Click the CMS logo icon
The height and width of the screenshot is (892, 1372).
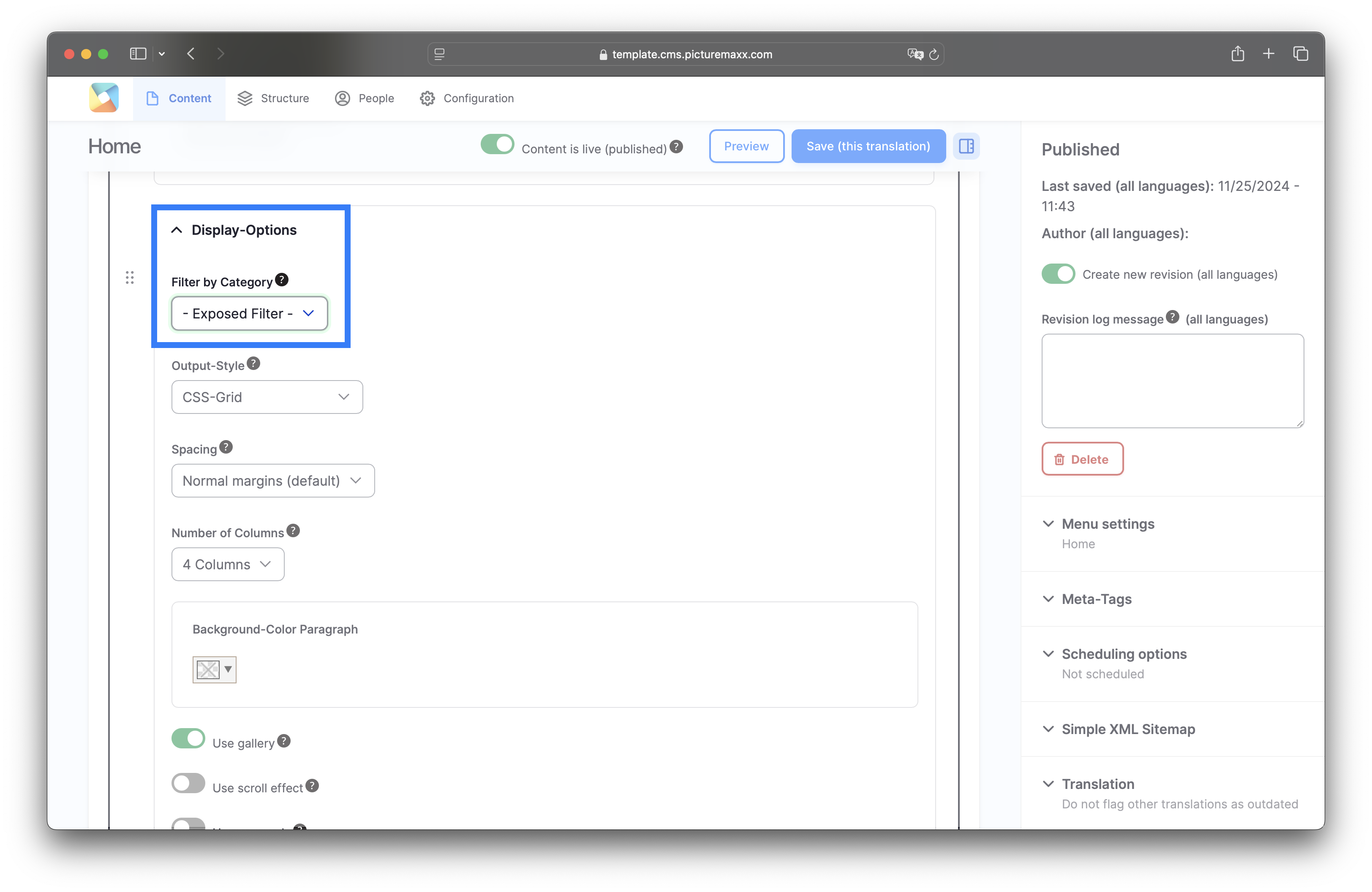(104, 98)
